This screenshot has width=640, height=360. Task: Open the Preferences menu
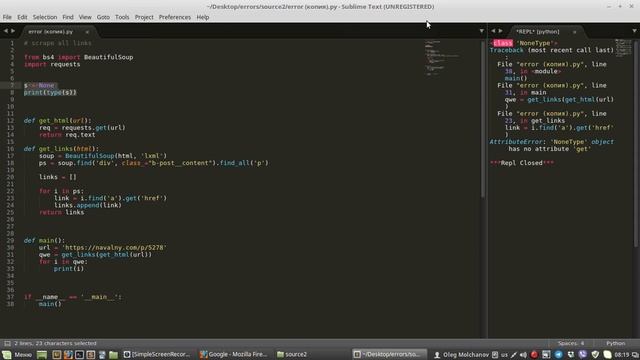click(175, 17)
